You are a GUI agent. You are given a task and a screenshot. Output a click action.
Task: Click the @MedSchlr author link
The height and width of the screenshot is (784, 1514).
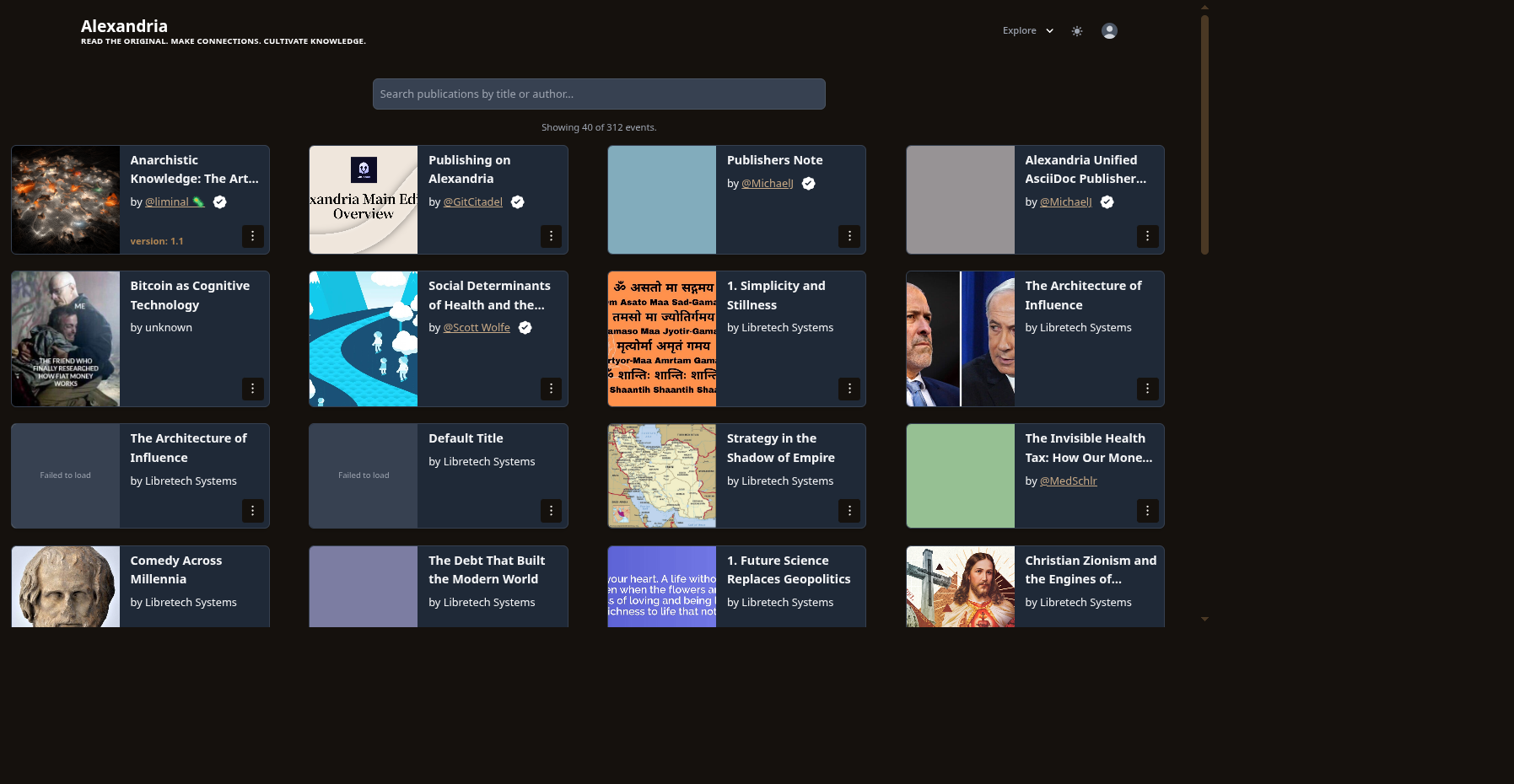pos(1068,481)
